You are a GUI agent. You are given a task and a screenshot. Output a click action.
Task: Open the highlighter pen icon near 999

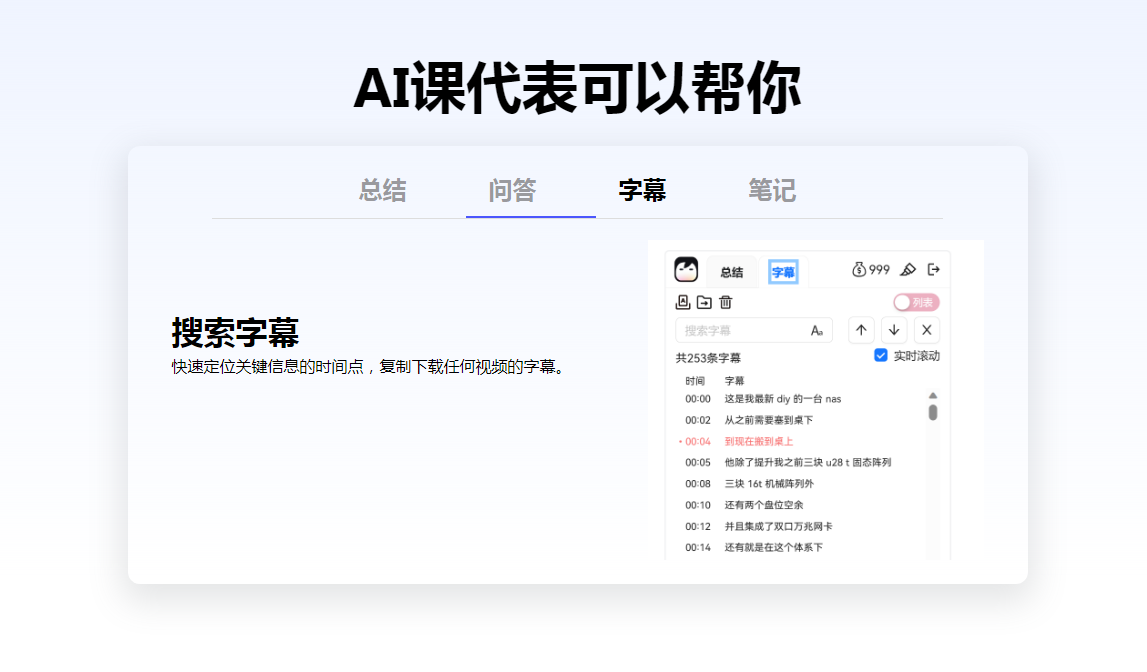909,270
